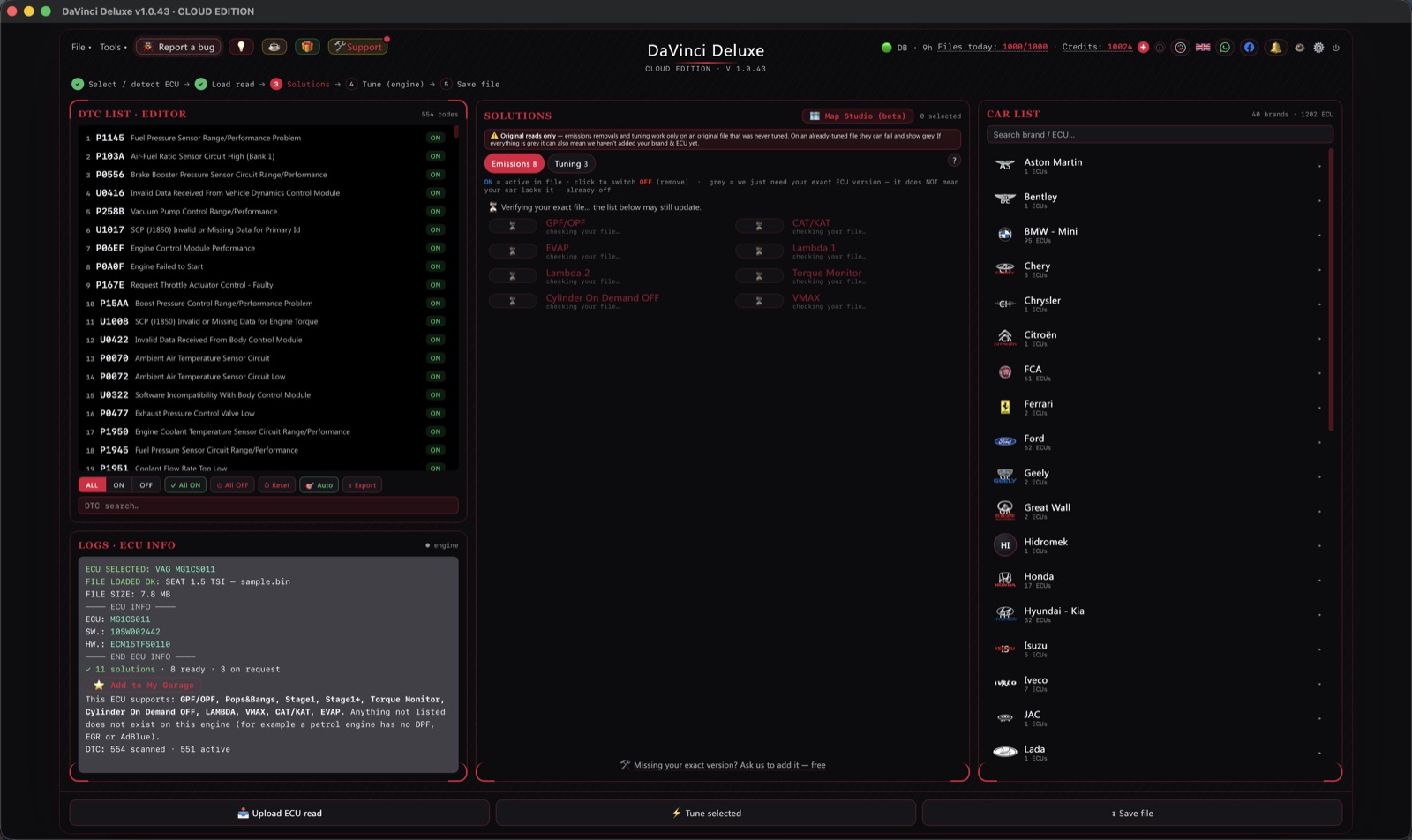Click the Aston Martin brand logo
The height and width of the screenshot is (840, 1412).
[1004, 165]
